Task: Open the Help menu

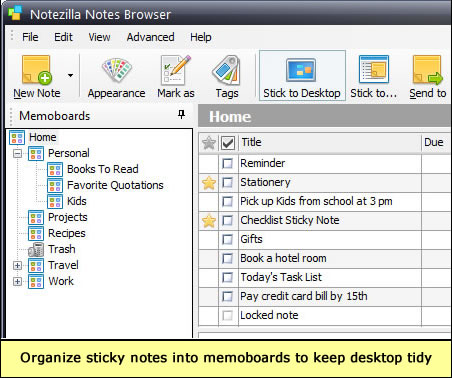Action: 201,37
